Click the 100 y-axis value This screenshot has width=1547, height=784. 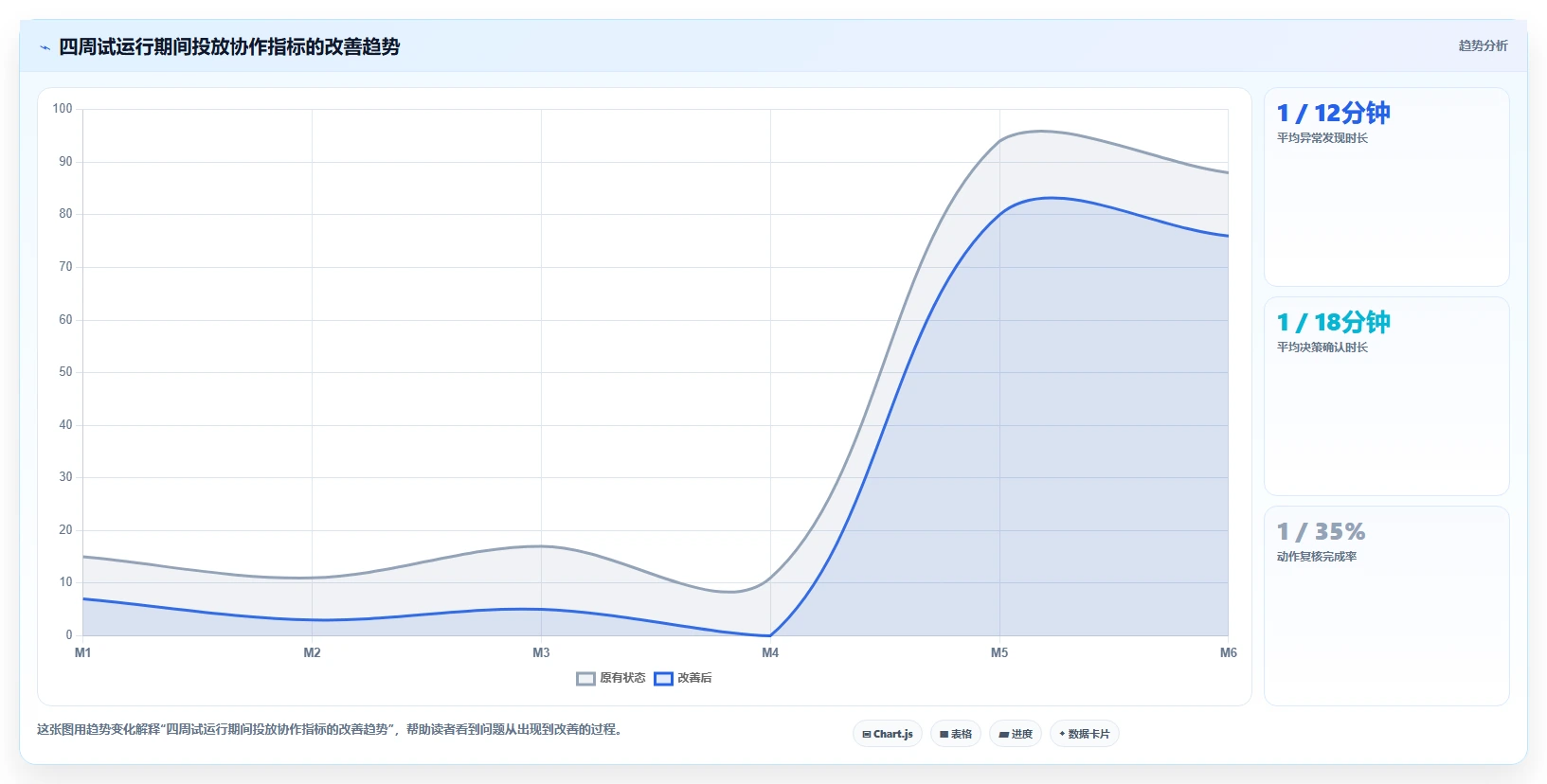pyautogui.click(x=63, y=109)
